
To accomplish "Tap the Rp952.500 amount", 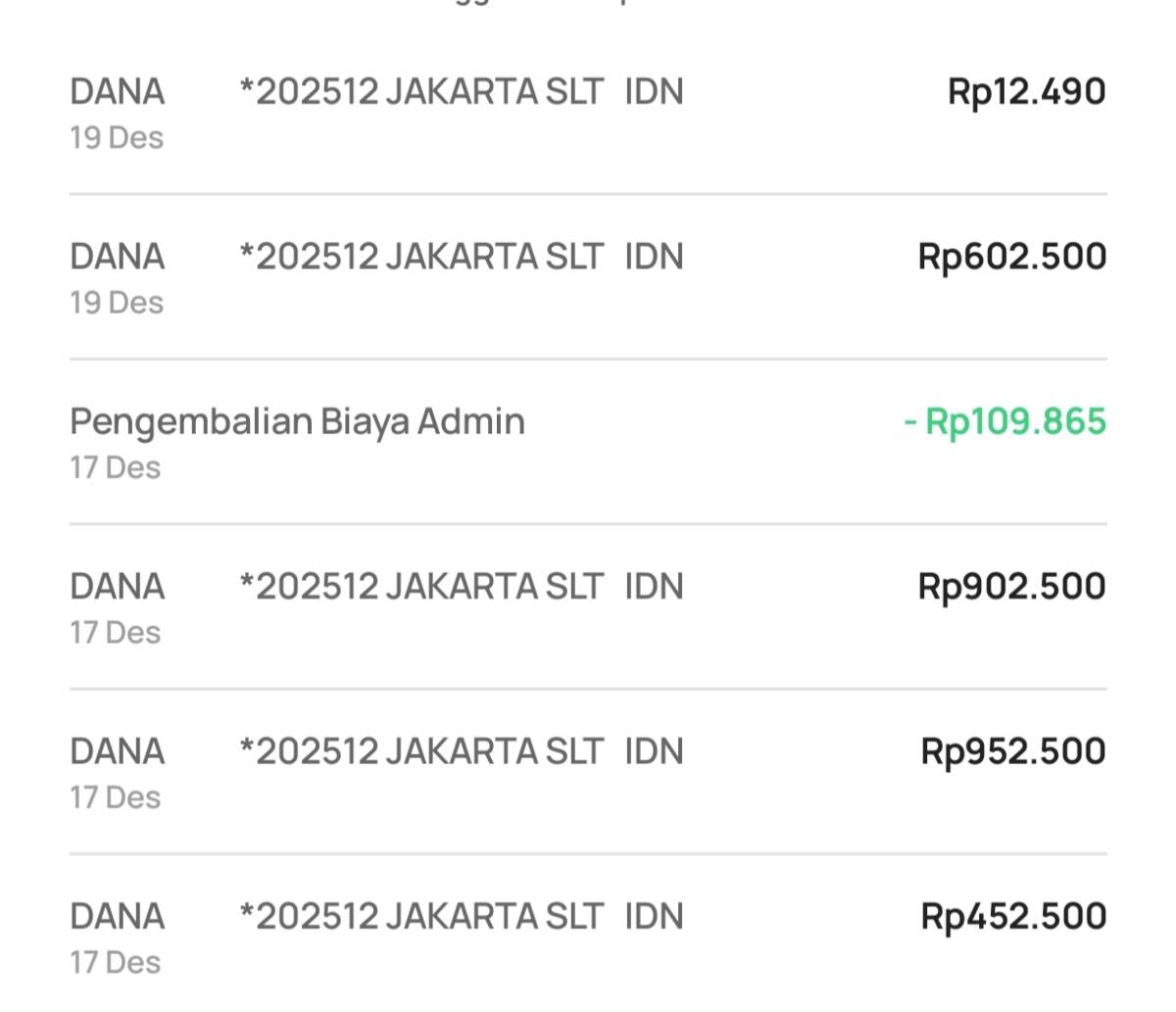I will coord(1013,751).
